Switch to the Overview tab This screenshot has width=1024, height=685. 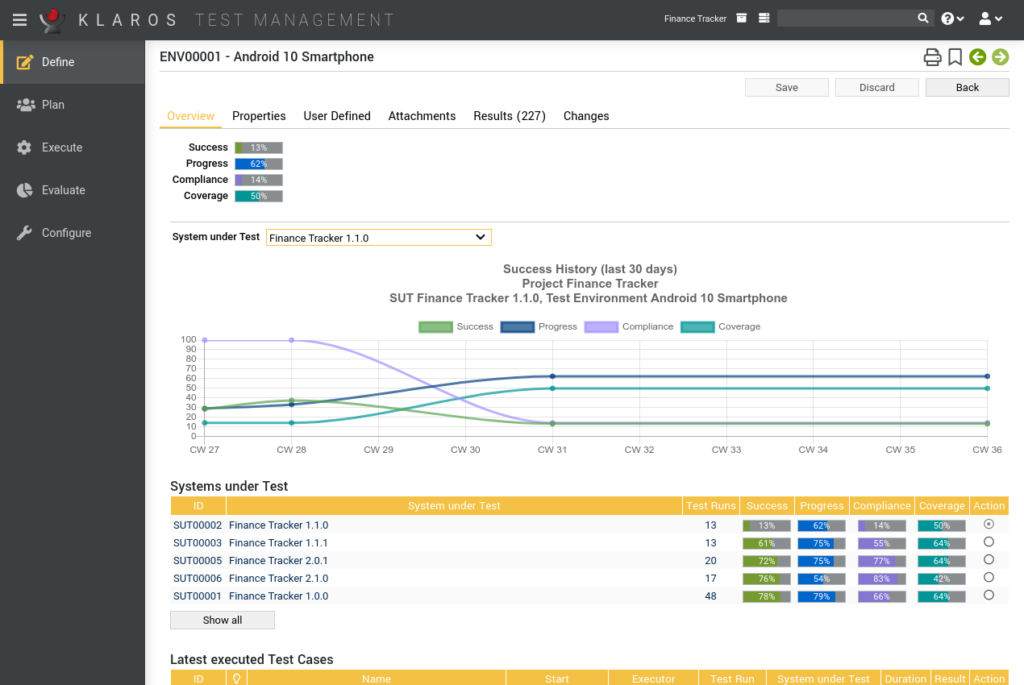[190, 116]
